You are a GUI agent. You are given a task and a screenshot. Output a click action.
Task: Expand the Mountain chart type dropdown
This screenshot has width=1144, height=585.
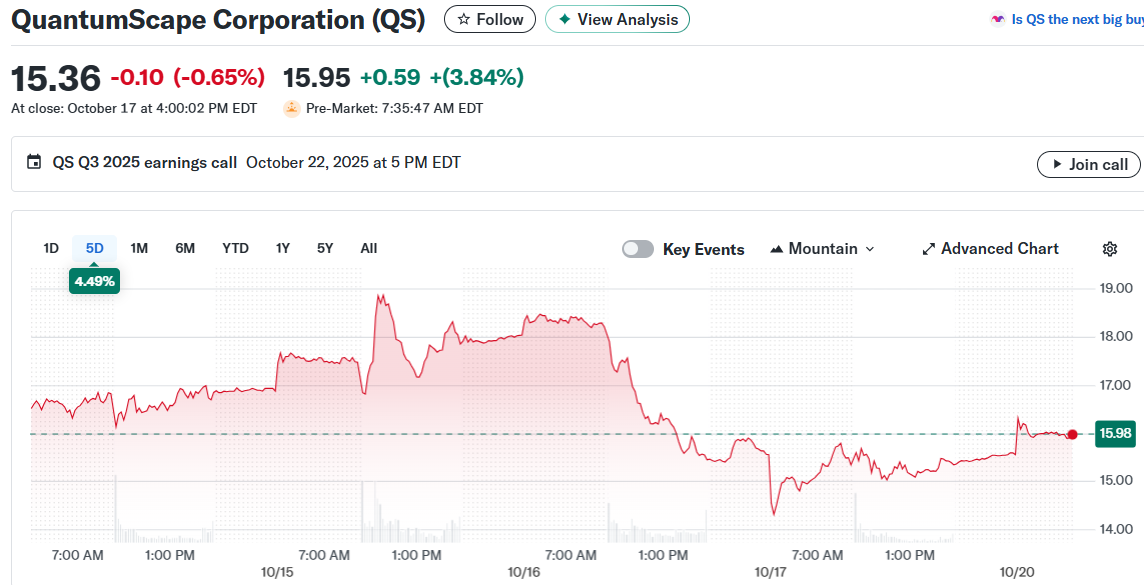(x=869, y=249)
